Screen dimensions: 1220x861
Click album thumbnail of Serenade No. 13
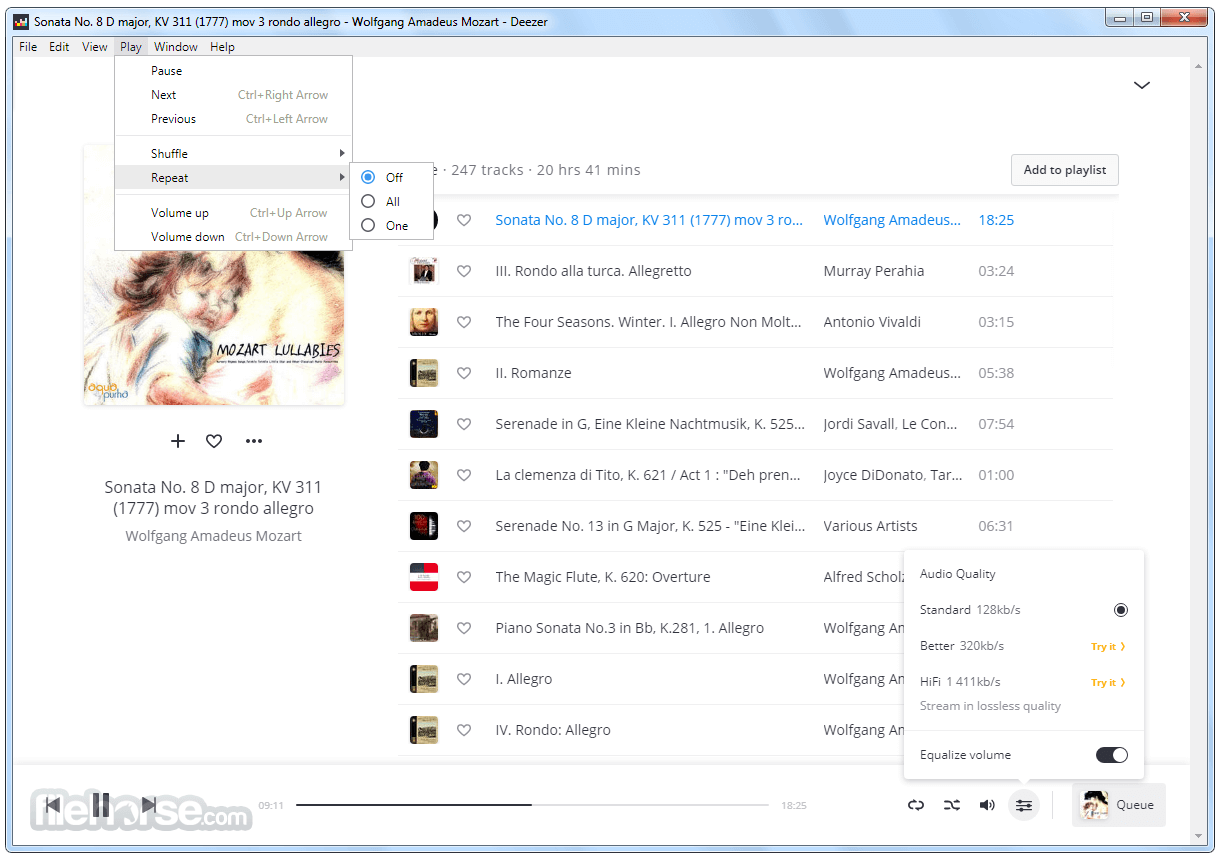click(424, 526)
